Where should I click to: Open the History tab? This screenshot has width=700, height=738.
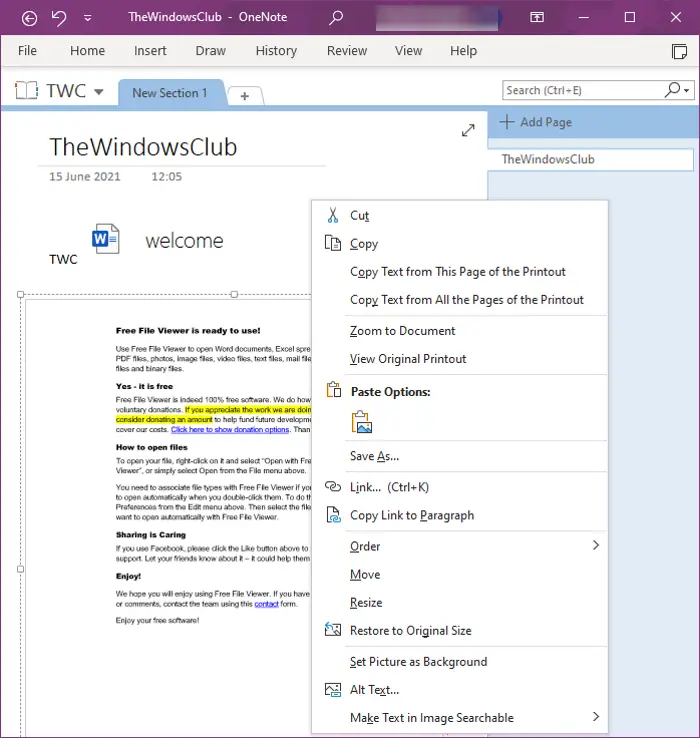276,50
